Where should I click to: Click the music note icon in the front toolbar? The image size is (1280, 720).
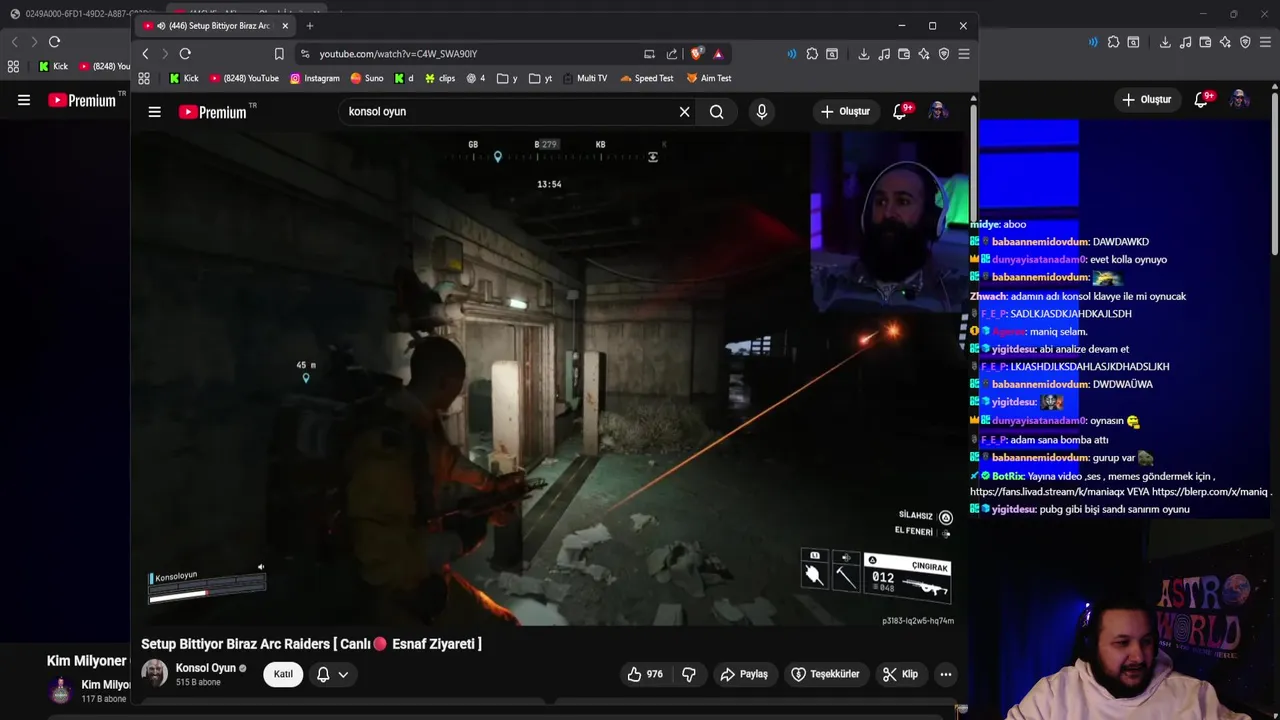click(x=884, y=54)
